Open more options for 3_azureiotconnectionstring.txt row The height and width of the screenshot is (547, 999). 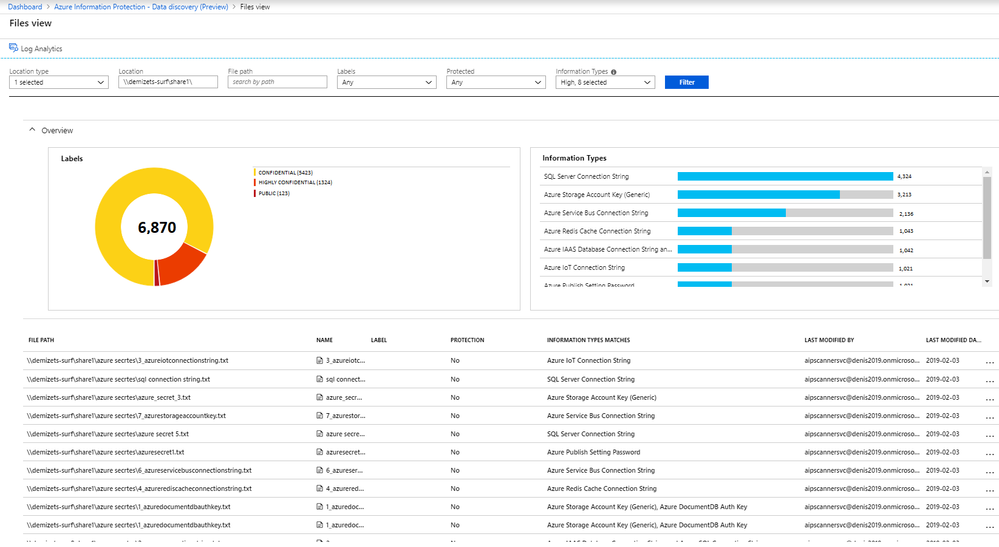[989, 362]
